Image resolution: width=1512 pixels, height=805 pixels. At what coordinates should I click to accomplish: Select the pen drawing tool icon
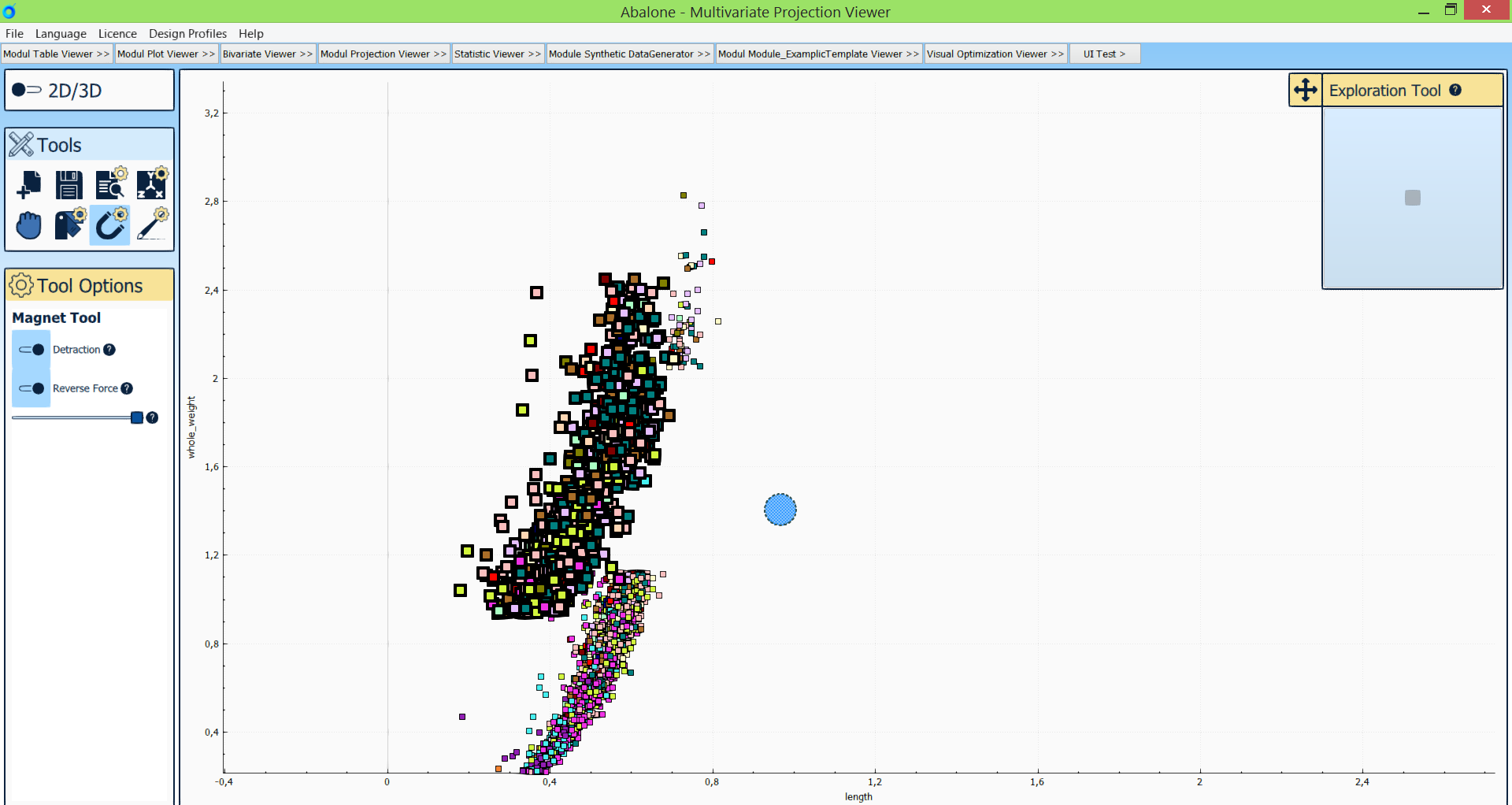tap(151, 225)
